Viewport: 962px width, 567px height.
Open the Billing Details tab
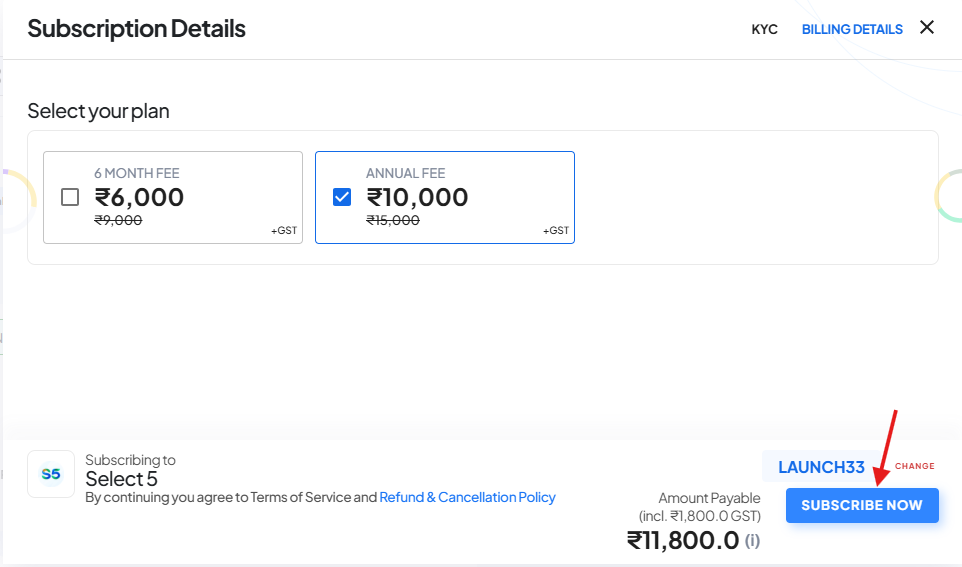tap(852, 29)
